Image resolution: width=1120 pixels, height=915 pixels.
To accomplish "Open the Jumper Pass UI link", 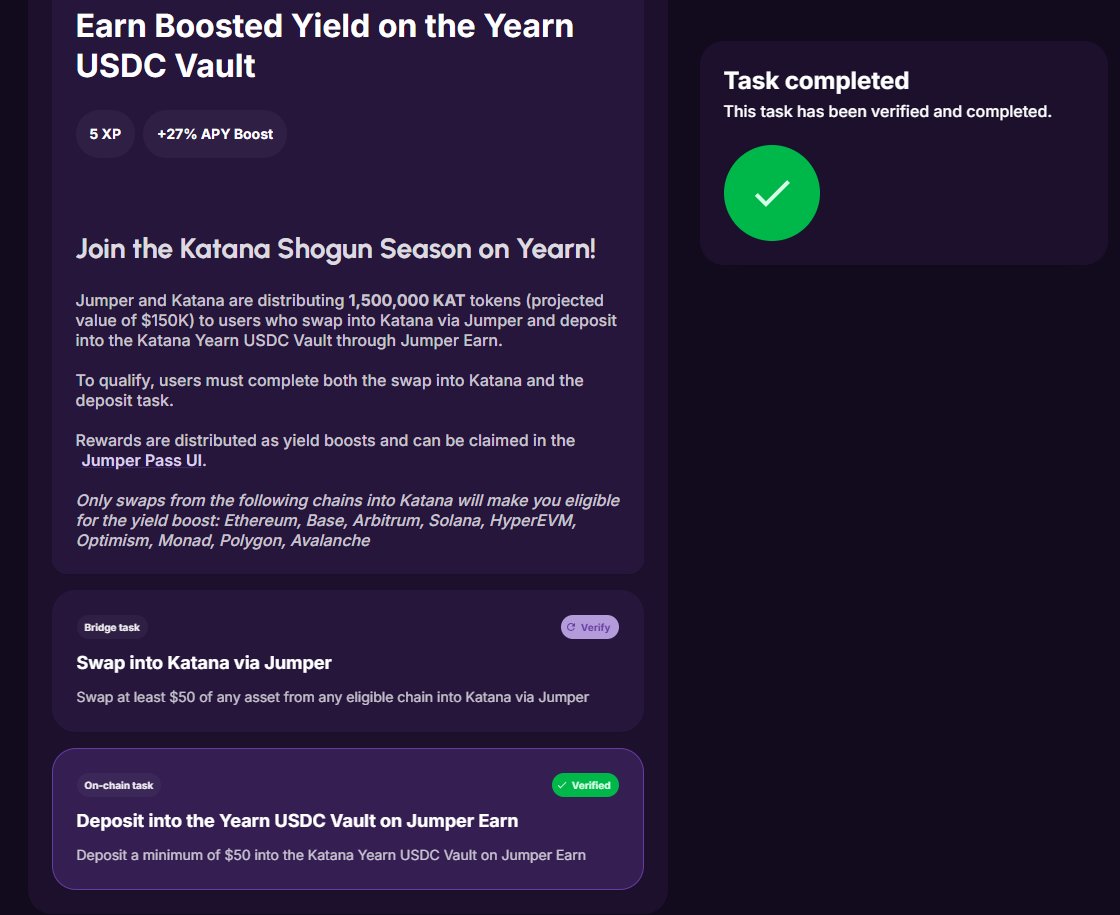I will coord(142,461).
